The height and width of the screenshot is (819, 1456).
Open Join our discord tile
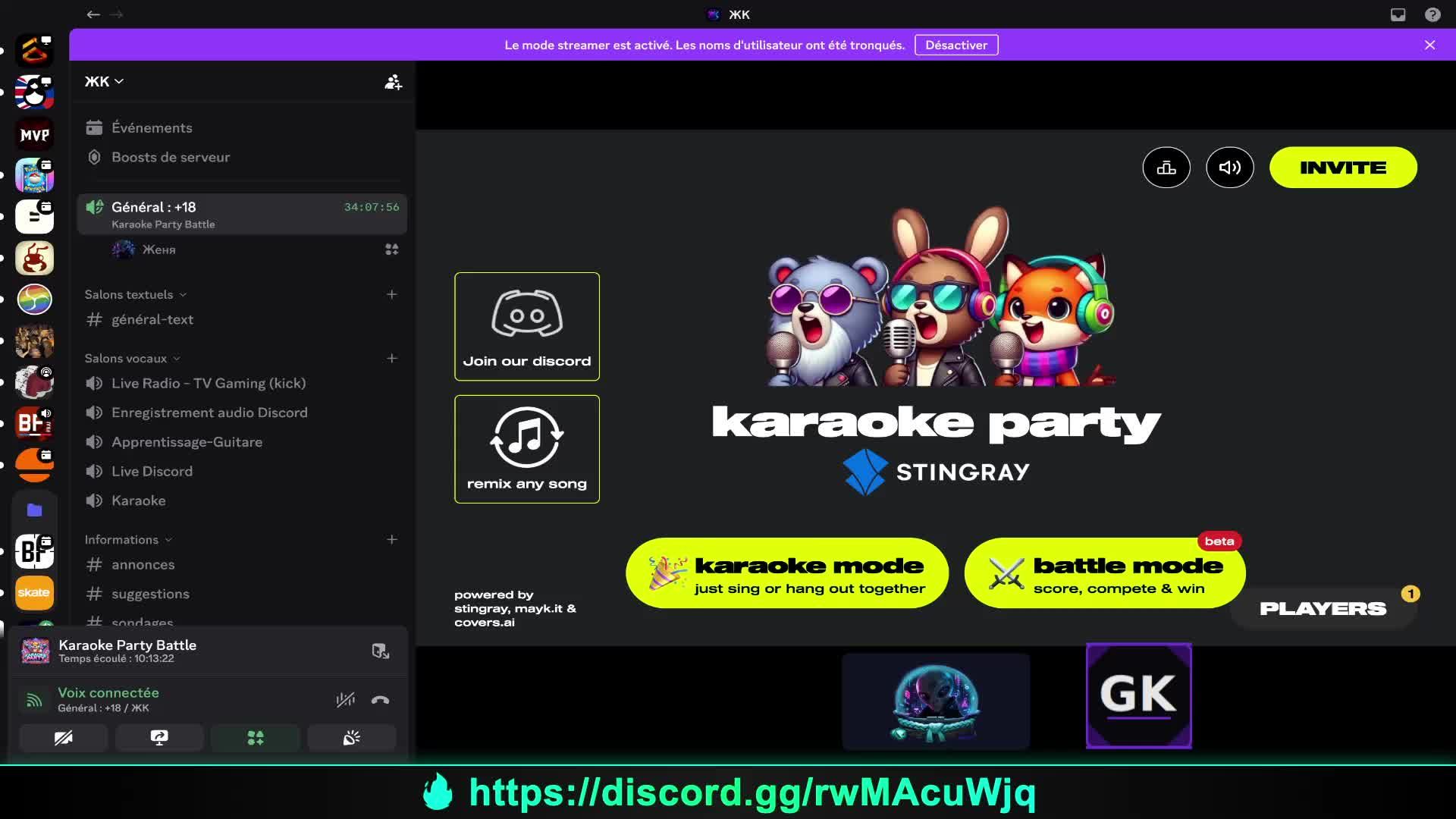[527, 326]
